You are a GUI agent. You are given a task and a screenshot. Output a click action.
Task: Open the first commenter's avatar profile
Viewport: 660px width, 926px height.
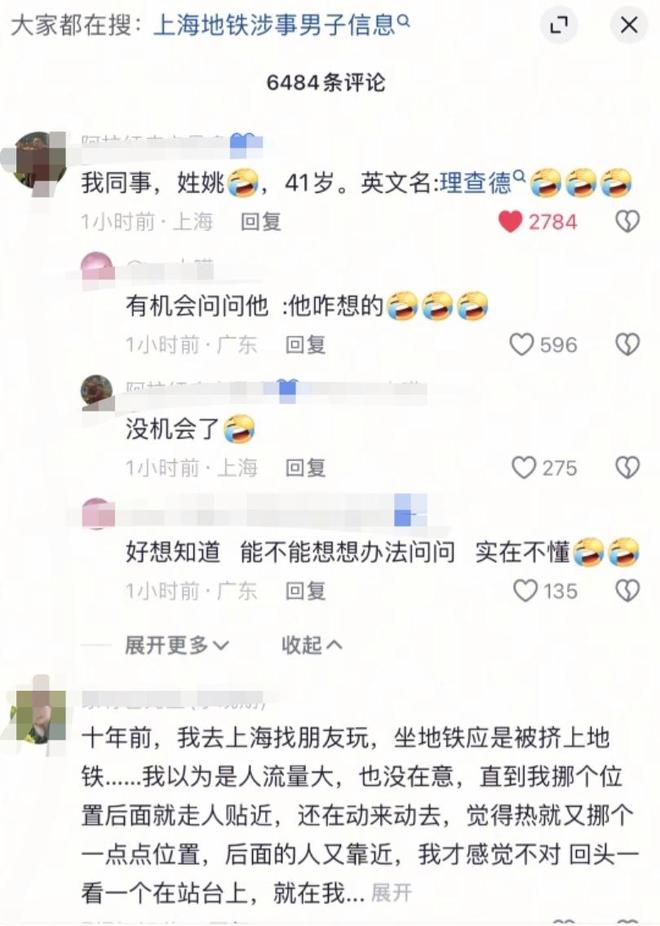click(40, 161)
